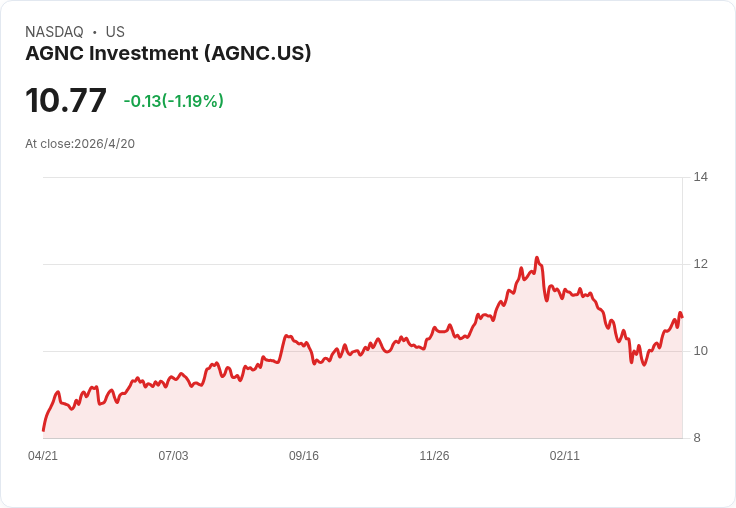Click the AGNC Investment (AGNC.US) title
The image size is (736, 508).
[168, 53]
